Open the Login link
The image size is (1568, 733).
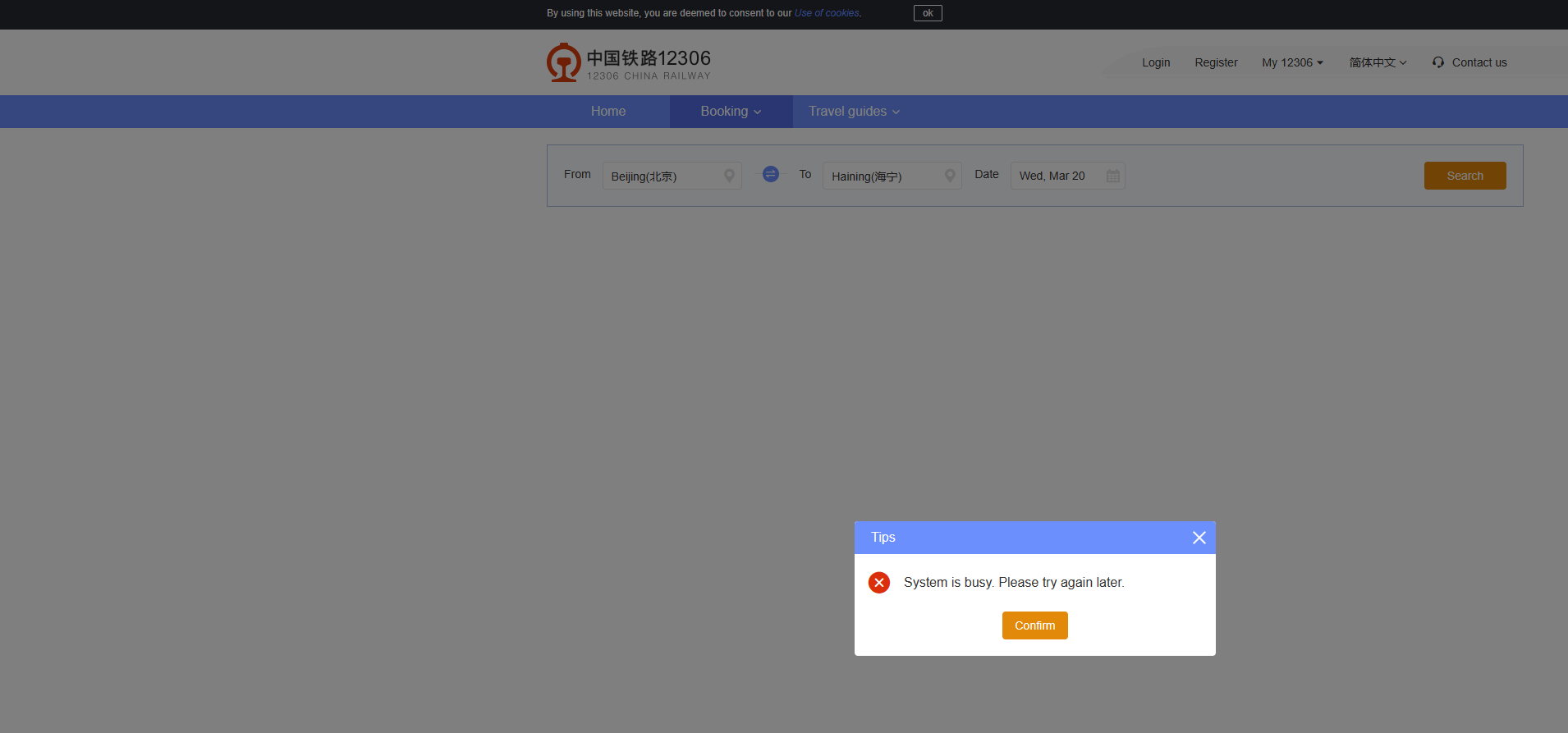[1156, 62]
